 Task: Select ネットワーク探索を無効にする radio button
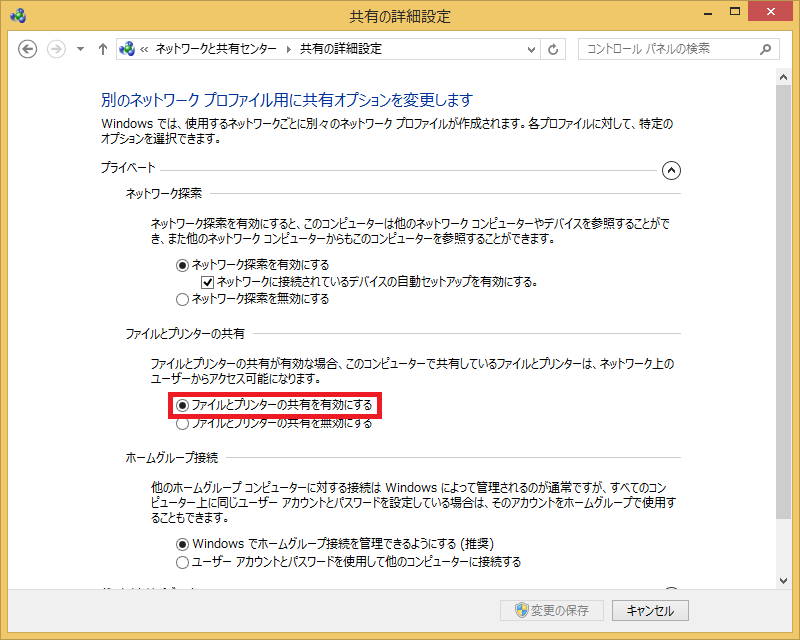tap(181, 299)
